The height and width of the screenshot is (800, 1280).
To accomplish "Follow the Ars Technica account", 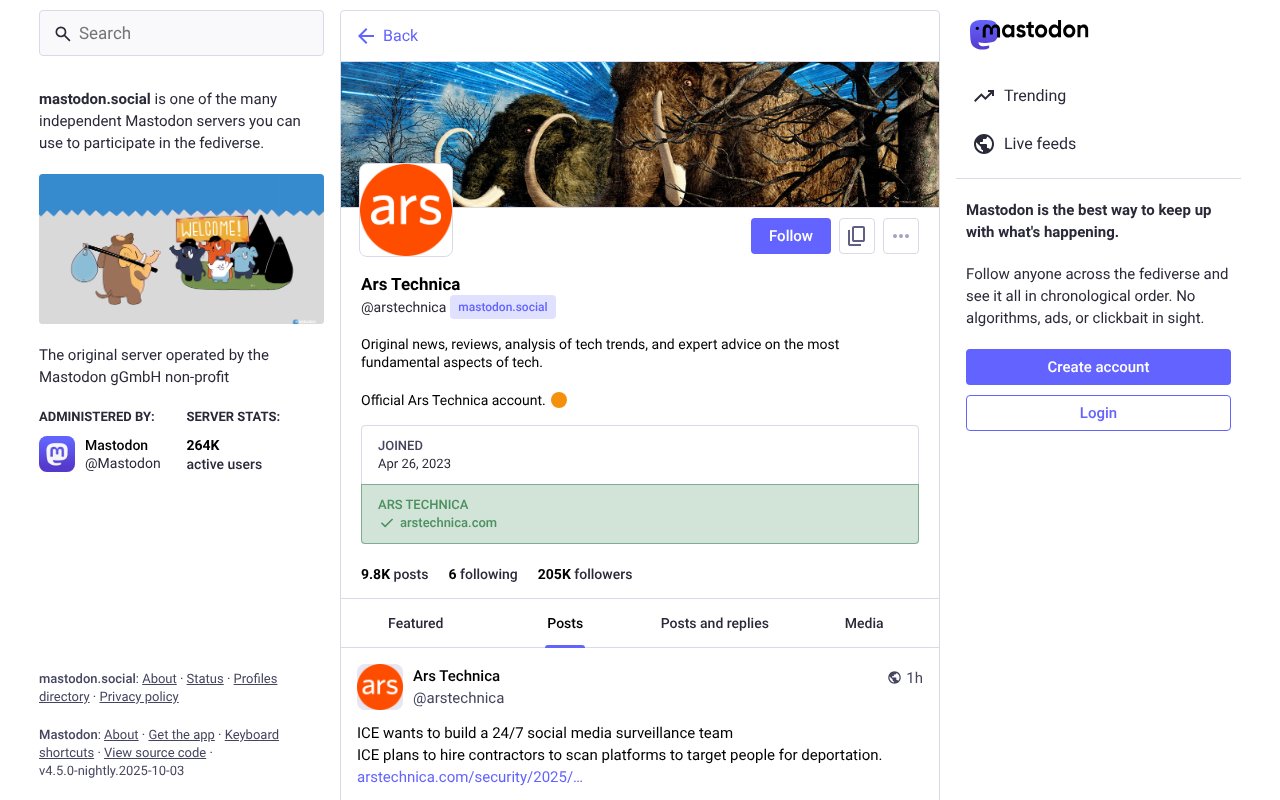I will [x=790, y=236].
